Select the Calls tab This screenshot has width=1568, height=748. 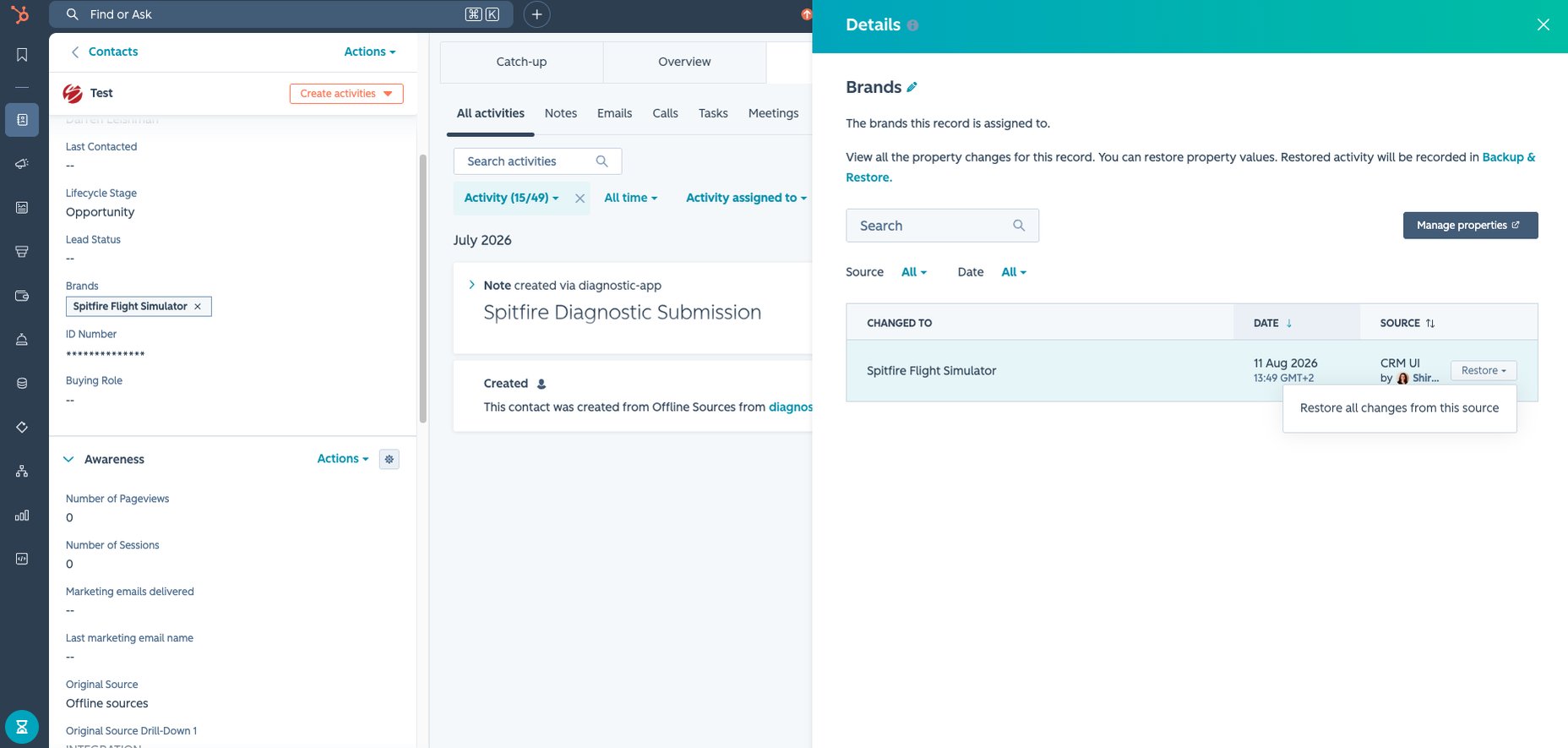click(x=665, y=113)
